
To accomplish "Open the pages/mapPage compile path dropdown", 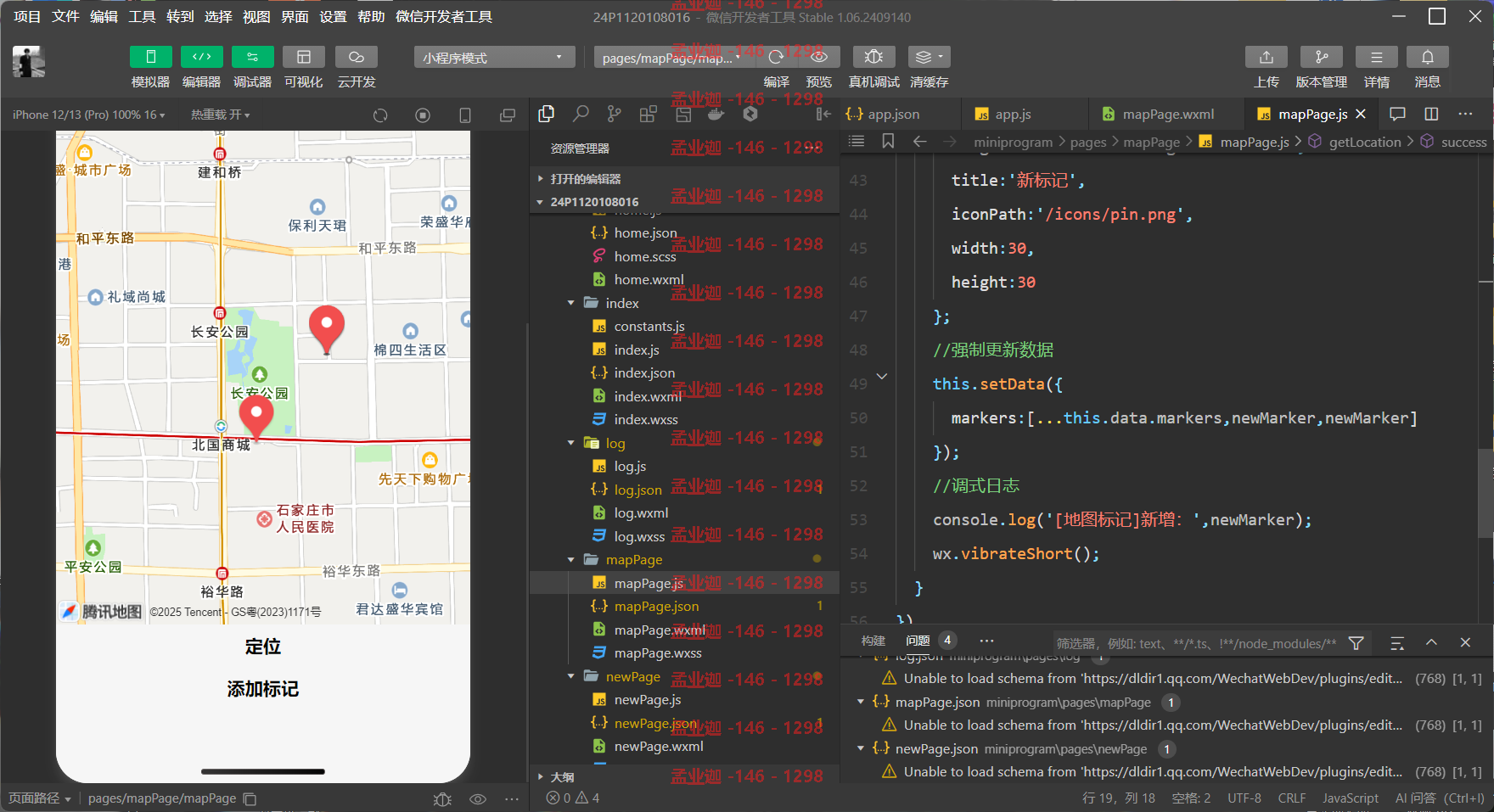I will pos(671,58).
